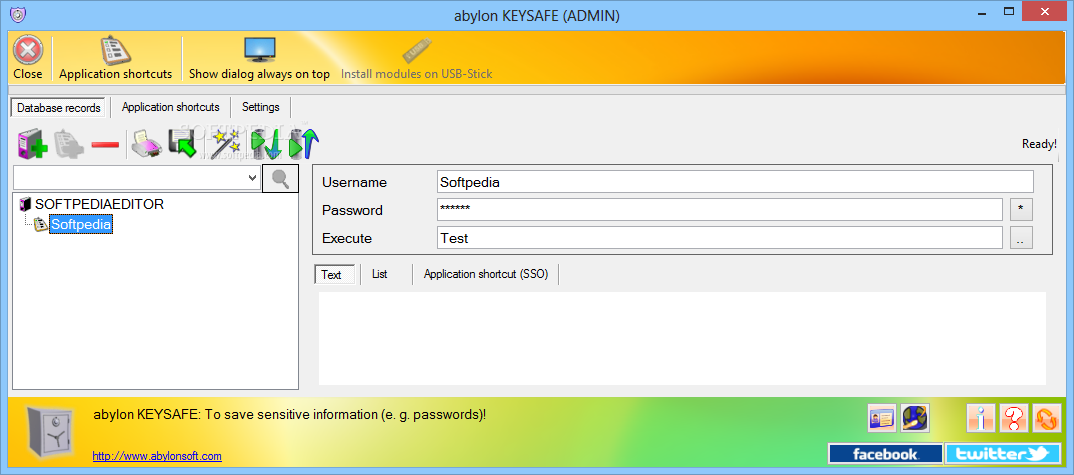Click the grayed clipboard add-entry icon

68,144
